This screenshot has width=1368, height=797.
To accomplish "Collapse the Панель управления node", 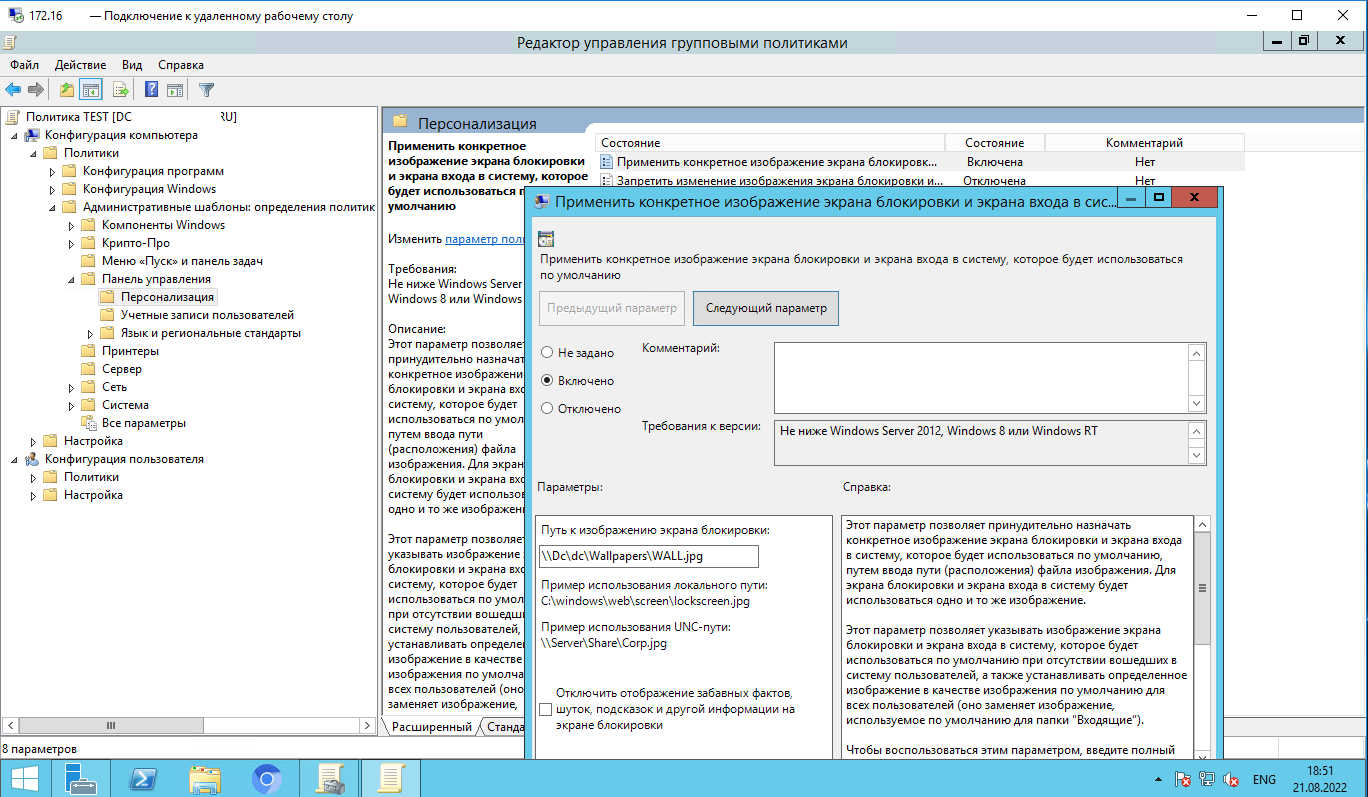I will 71,279.
